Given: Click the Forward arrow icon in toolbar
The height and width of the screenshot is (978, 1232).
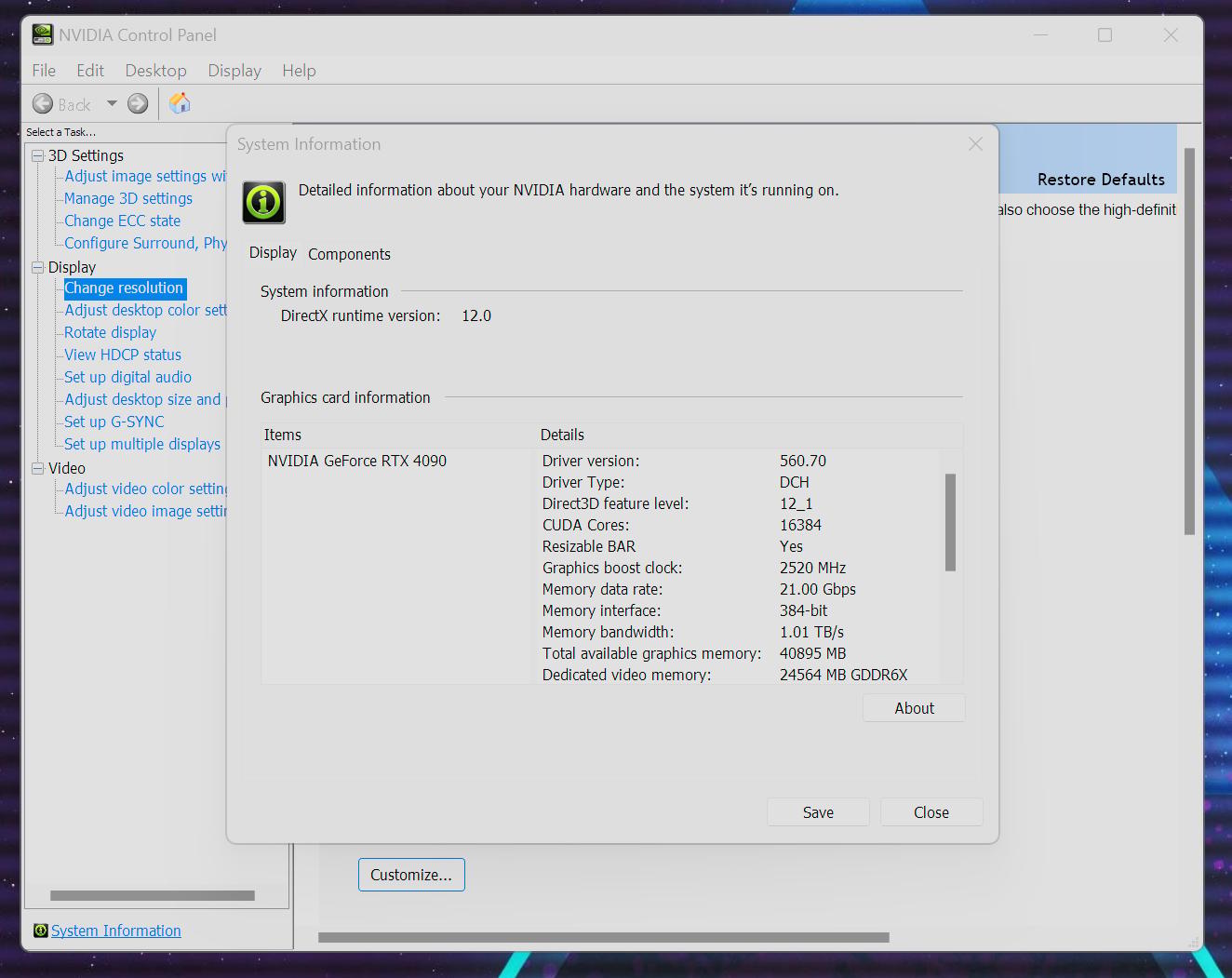Looking at the screenshot, I should point(138,103).
